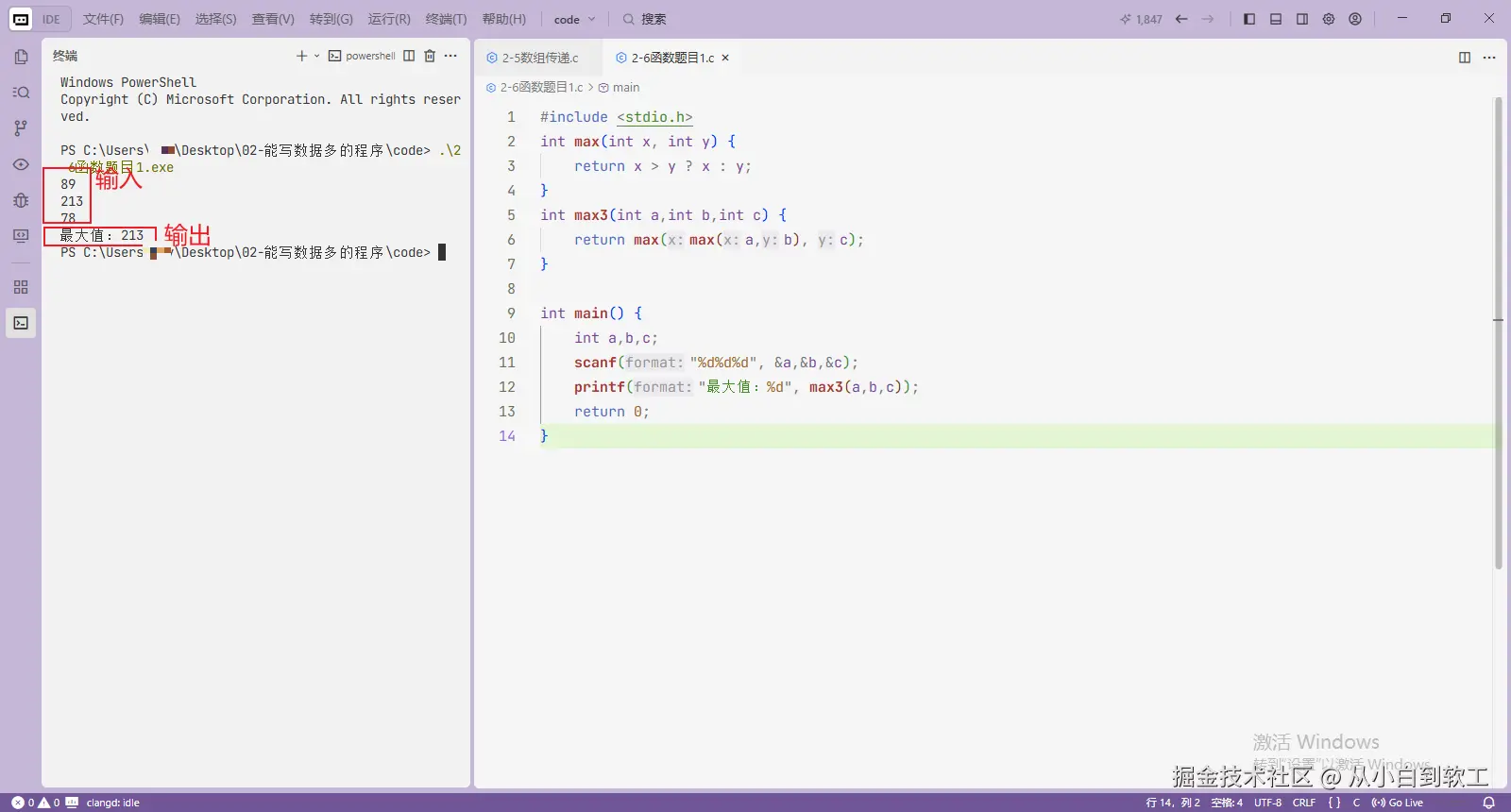Image resolution: width=1511 pixels, height=812 pixels.
Task: Close the 2-6函数题目1.c tab
Action: coord(725,58)
